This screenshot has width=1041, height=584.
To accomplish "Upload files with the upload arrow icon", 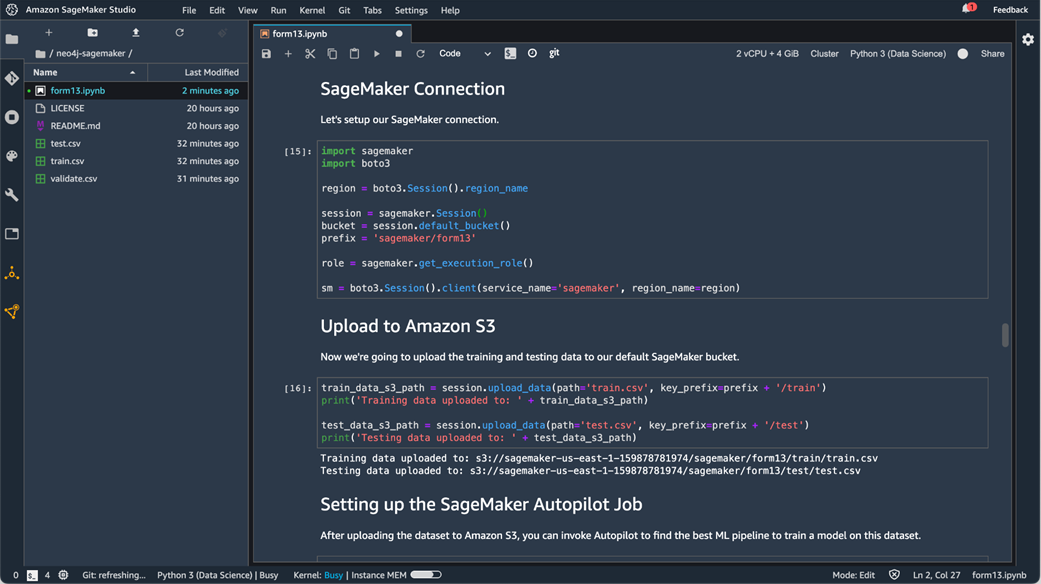I will (x=136, y=33).
